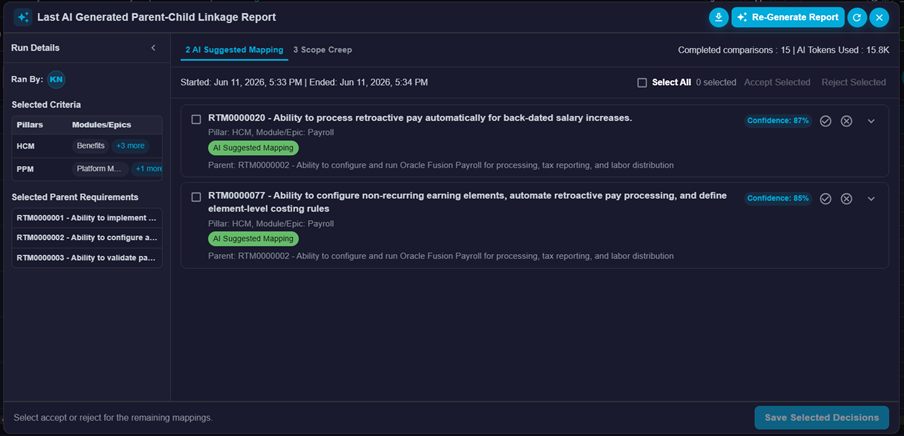Click the HCM pillar cell
The image size is (904, 436).
click(x=26, y=146)
